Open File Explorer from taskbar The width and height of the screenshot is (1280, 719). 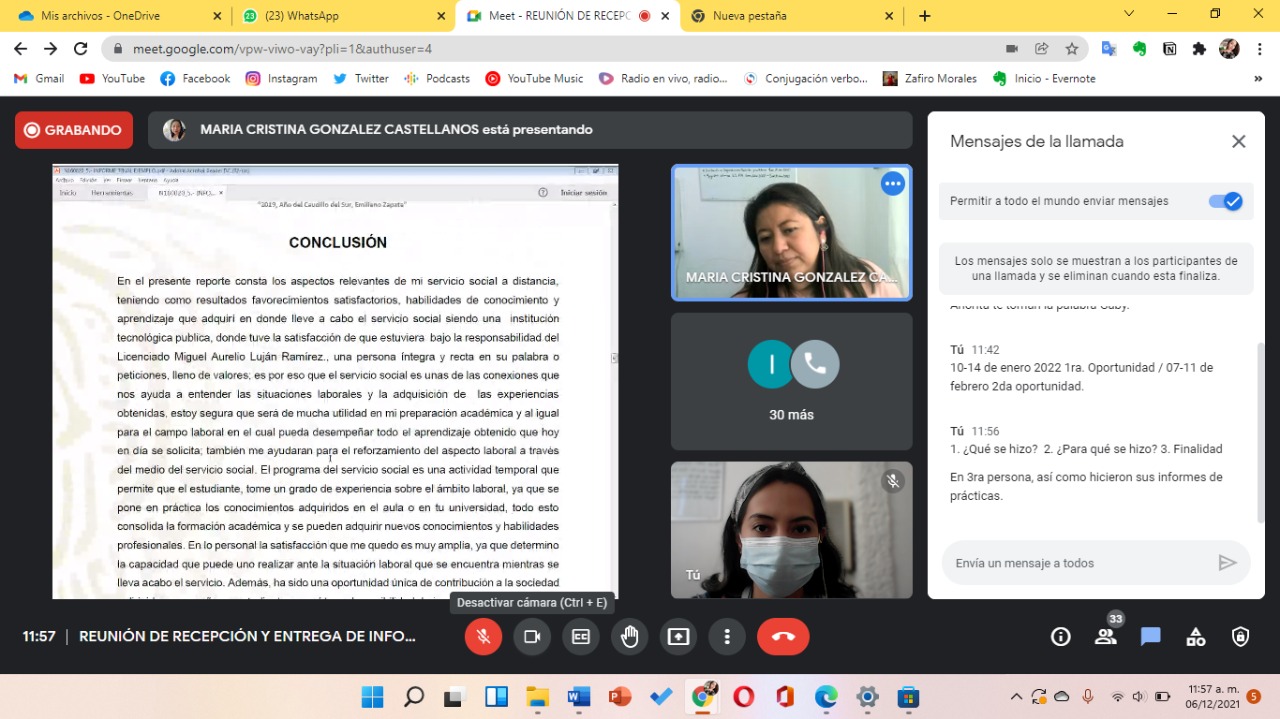(538, 696)
